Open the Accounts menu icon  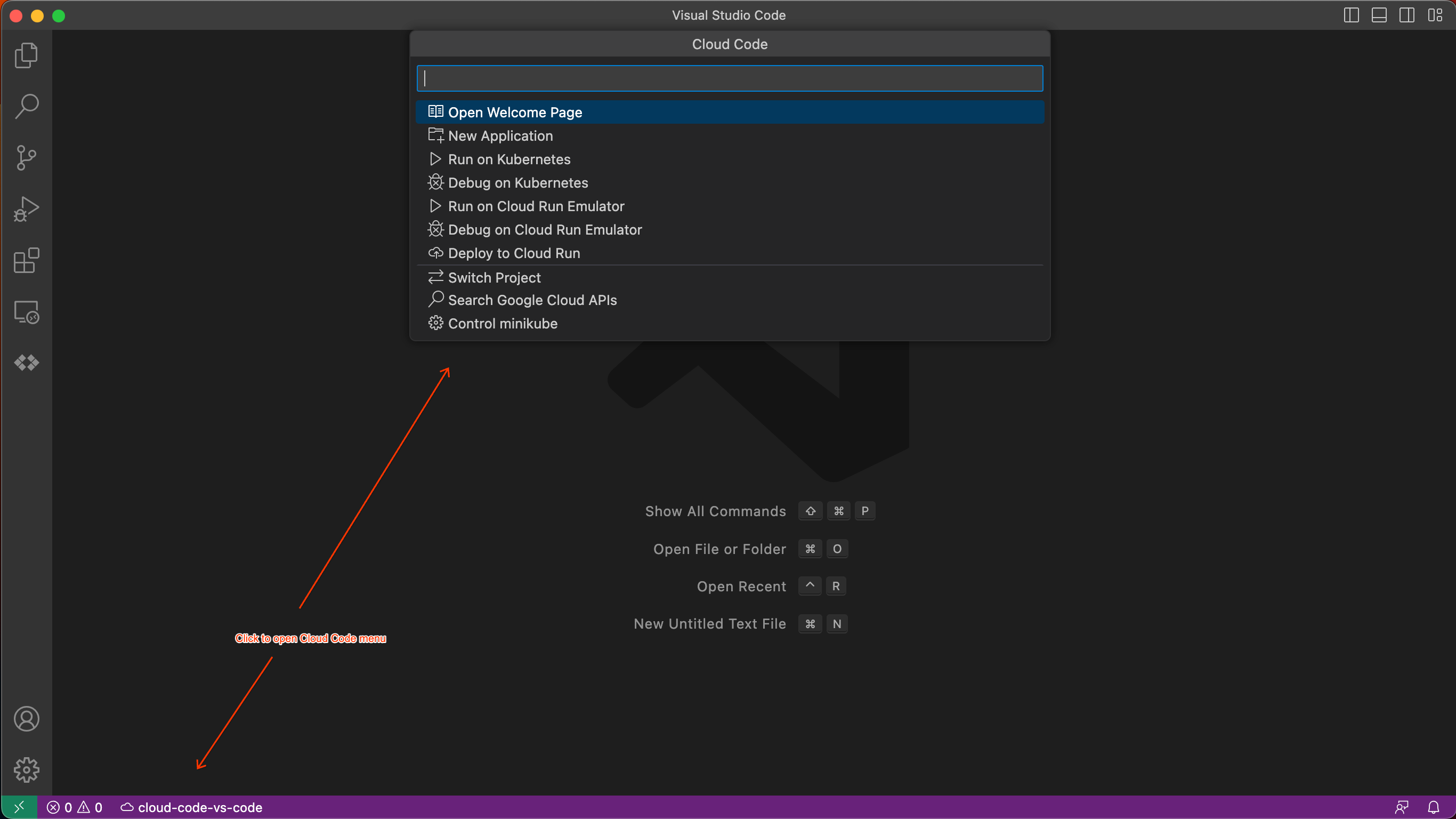coord(26,718)
